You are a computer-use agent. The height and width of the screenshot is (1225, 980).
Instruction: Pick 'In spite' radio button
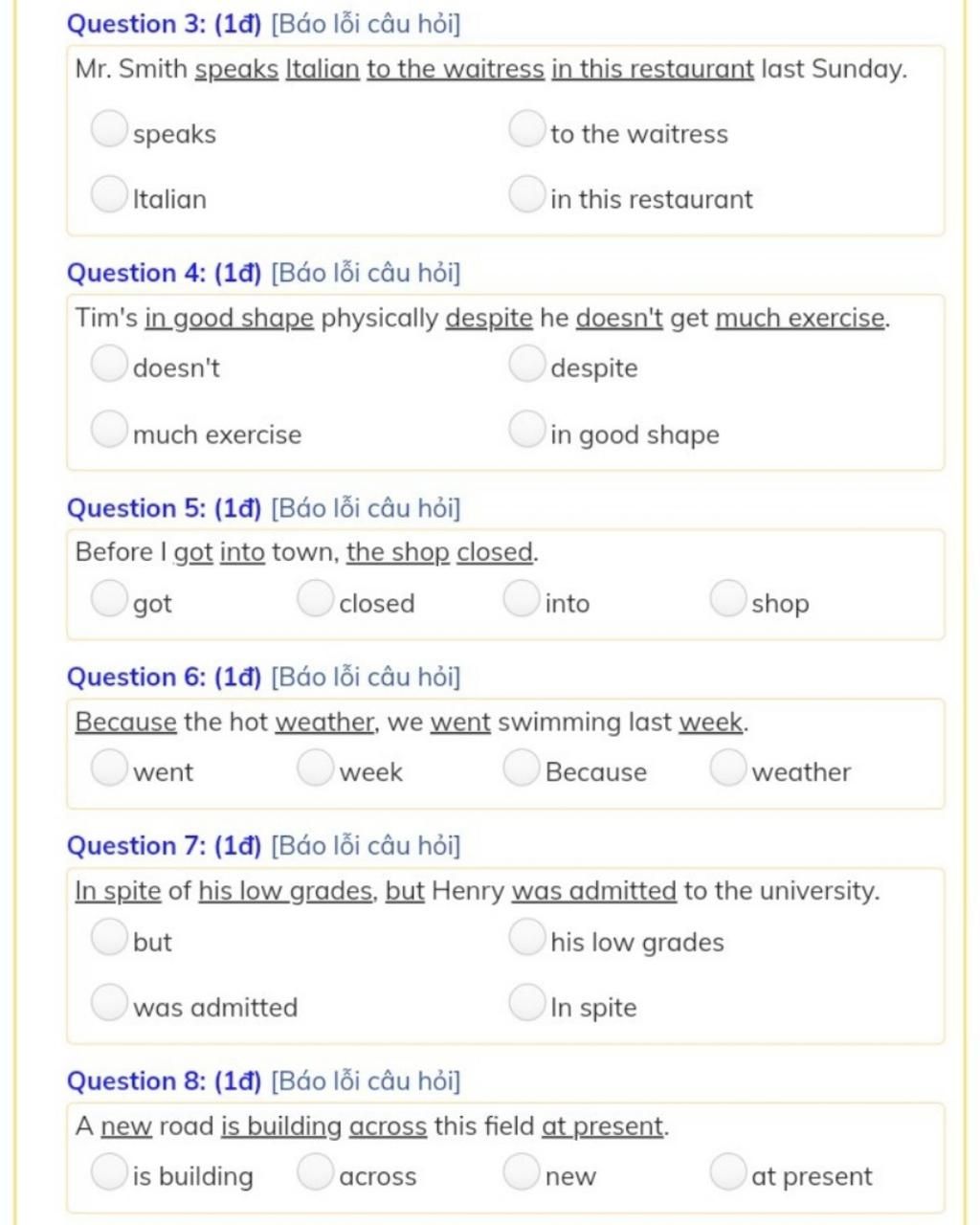click(526, 1002)
